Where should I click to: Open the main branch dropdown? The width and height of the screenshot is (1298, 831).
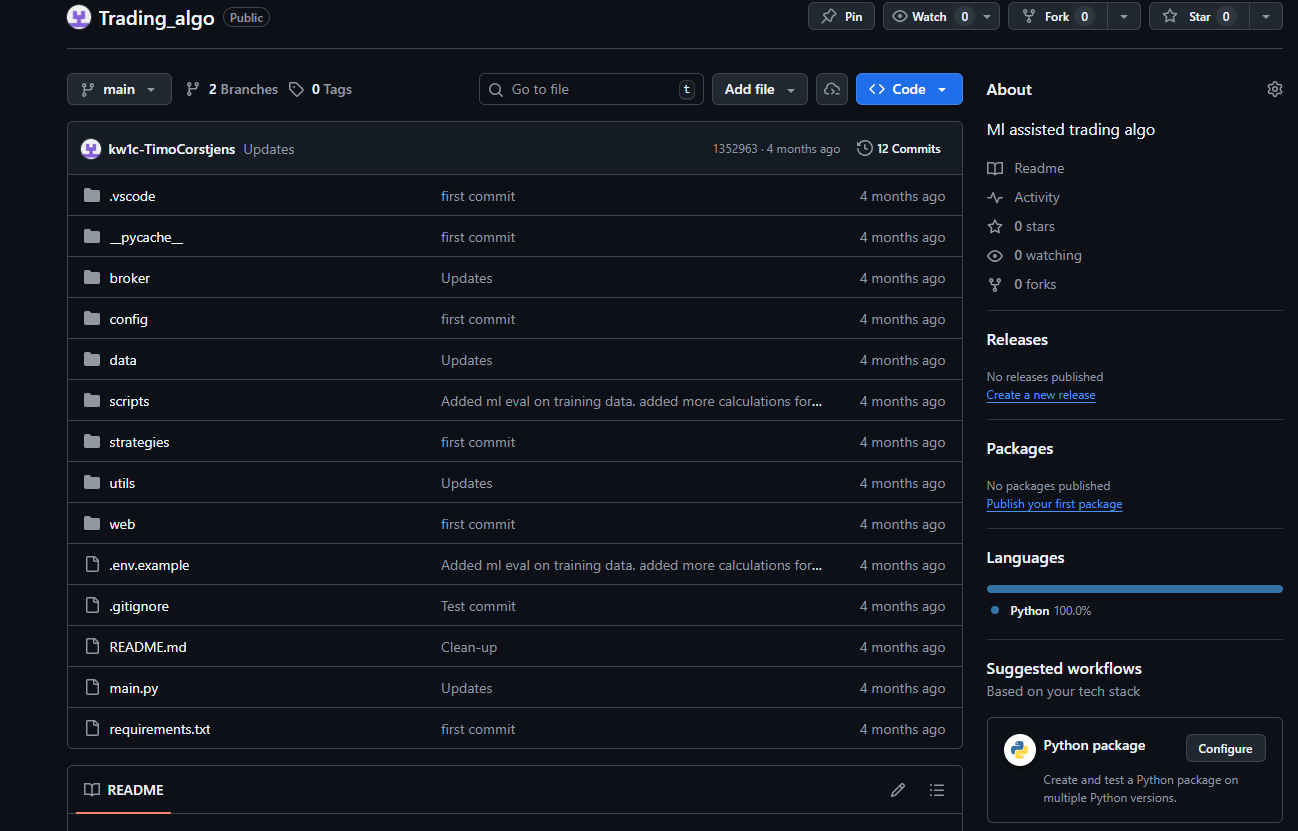pos(119,89)
